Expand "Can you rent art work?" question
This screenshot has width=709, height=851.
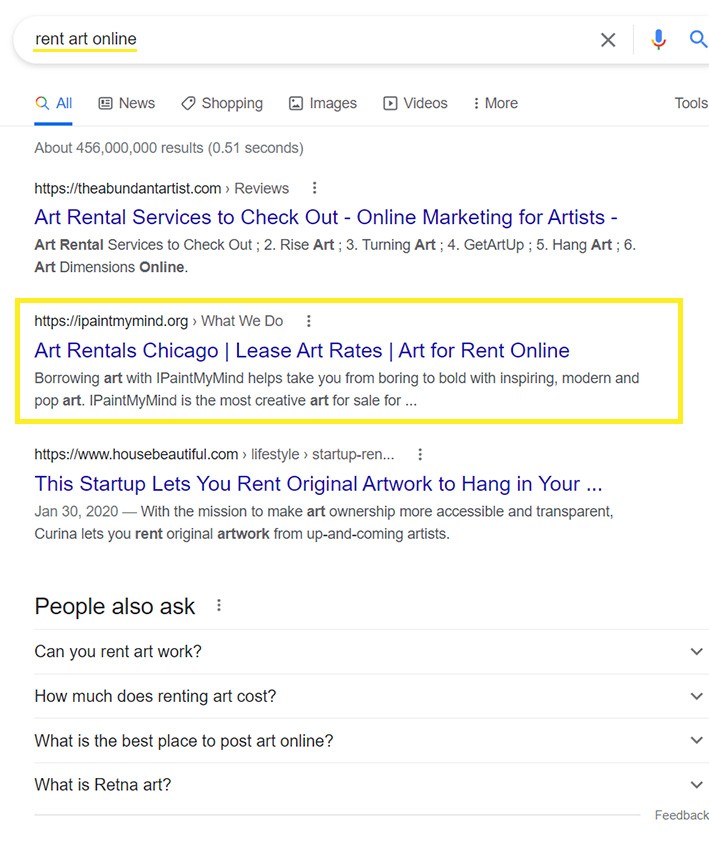click(x=696, y=652)
